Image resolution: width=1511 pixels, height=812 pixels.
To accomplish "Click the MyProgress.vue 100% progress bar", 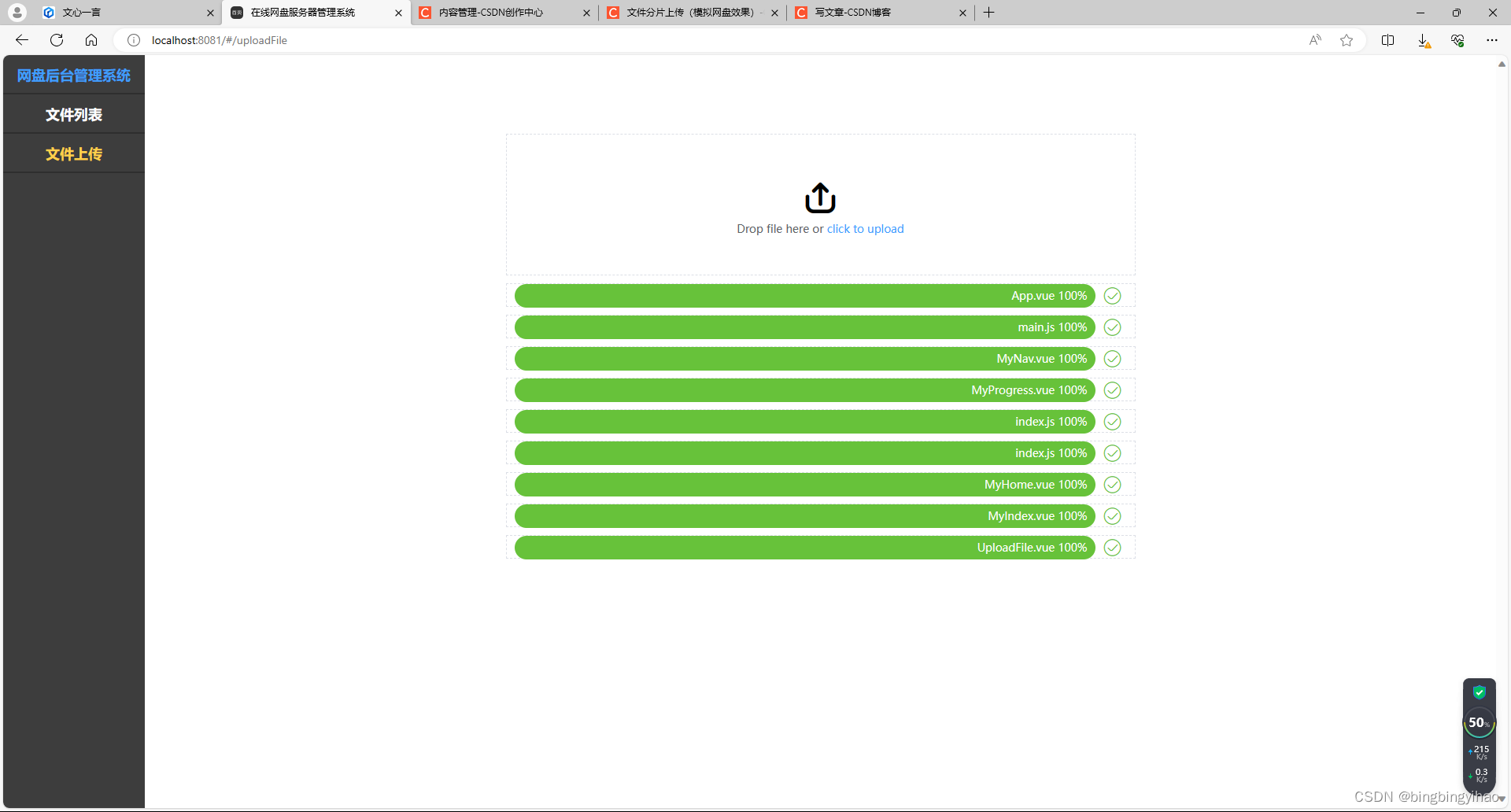I will click(804, 390).
